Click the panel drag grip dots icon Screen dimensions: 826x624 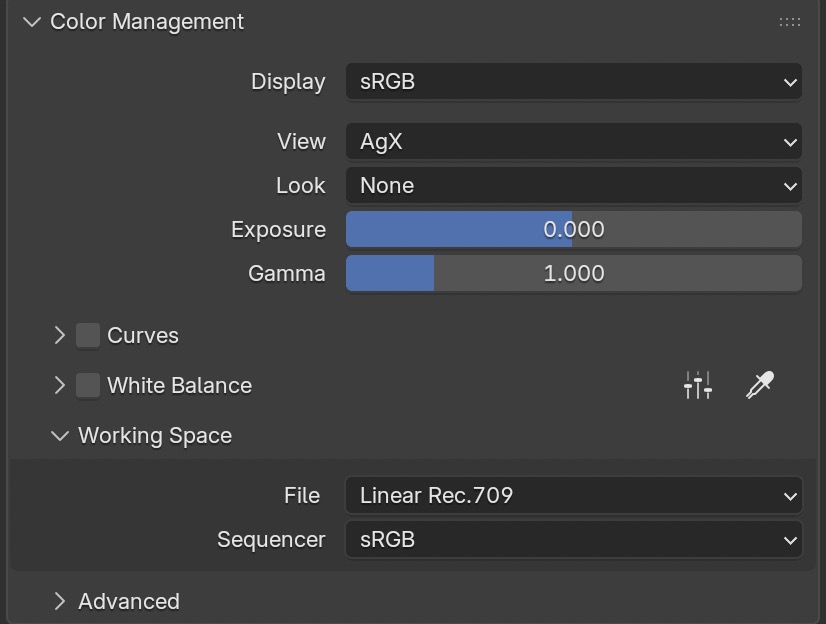coord(789,22)
